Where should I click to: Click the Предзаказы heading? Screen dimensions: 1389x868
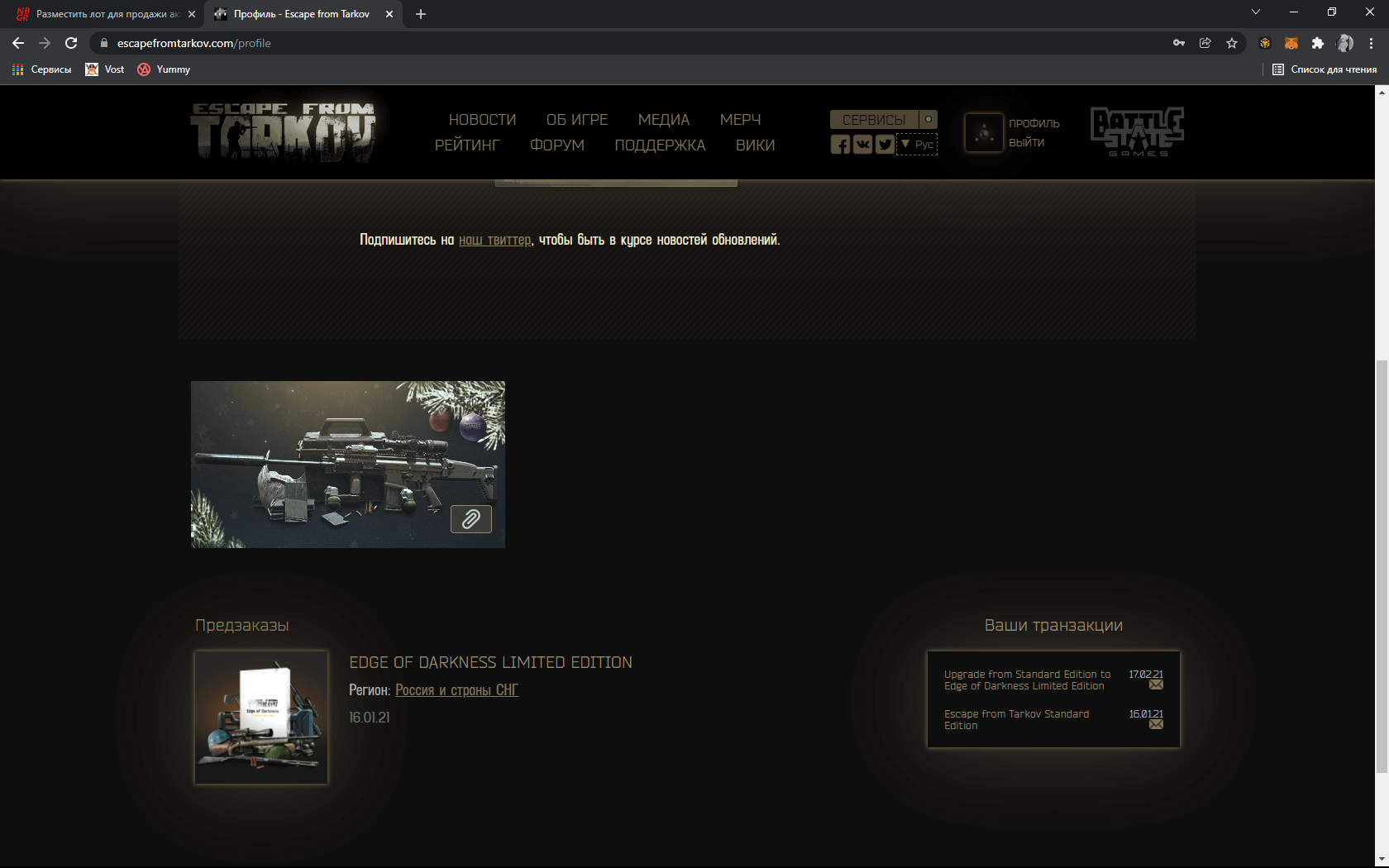coord(242,625)
